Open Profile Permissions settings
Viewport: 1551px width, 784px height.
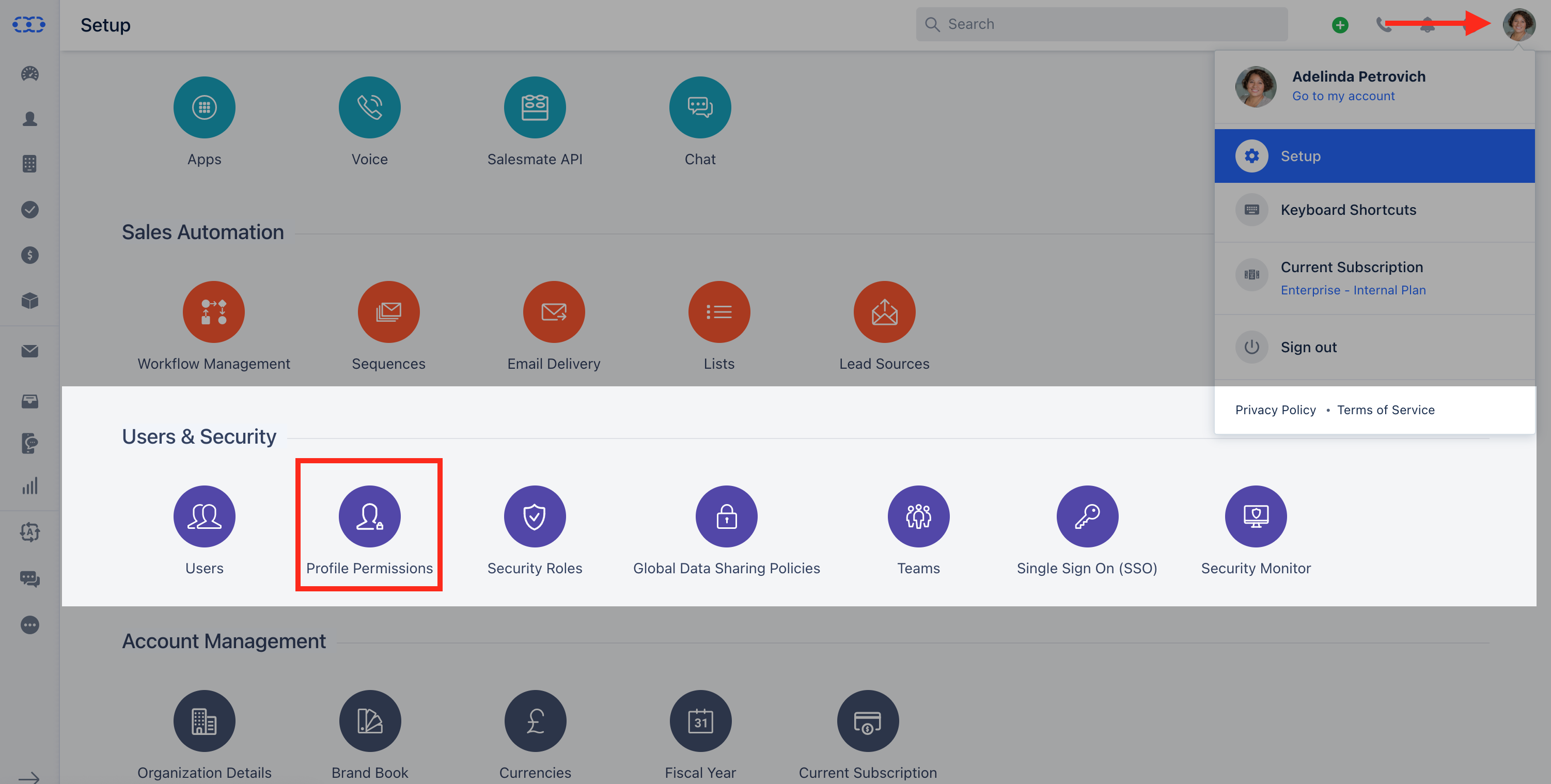tap(369, 516)
